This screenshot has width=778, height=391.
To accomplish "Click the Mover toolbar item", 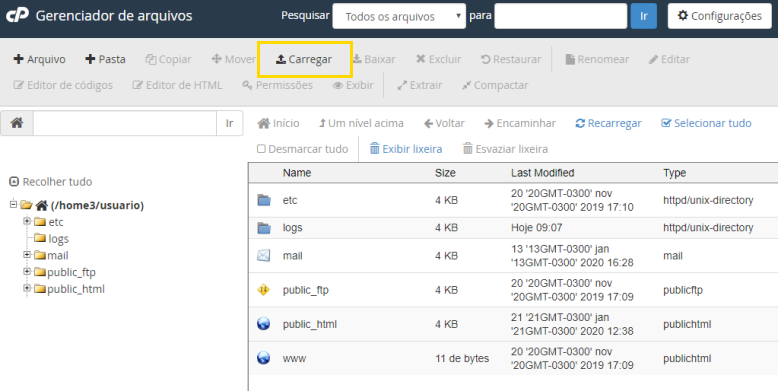I will 234,59.
